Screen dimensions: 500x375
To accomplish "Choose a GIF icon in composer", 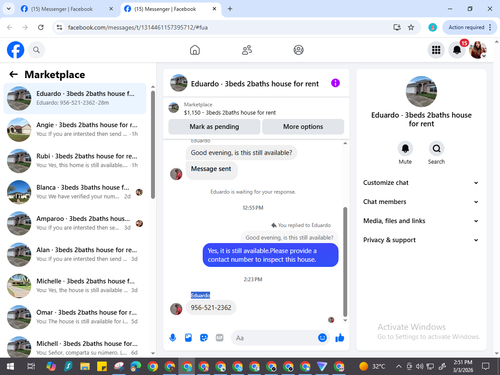I will pos(219,338).
